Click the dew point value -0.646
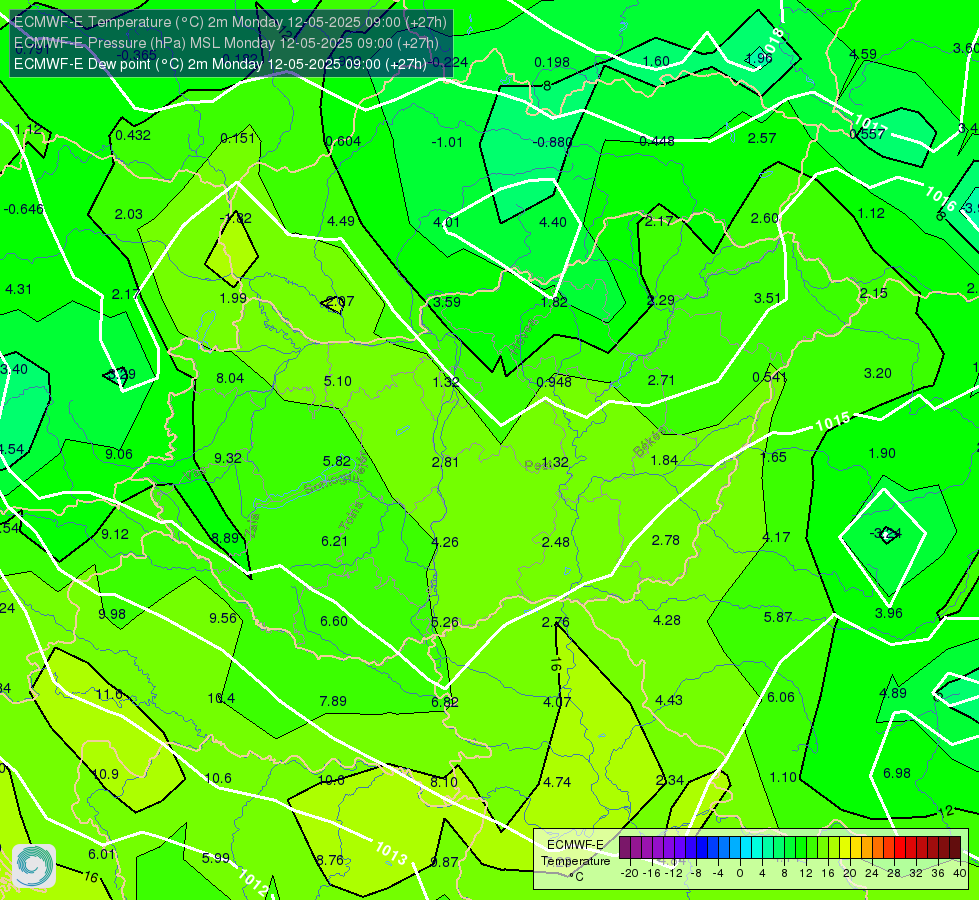Image resolution: width=979 pixels, height=900 pixels. point(24,209)
